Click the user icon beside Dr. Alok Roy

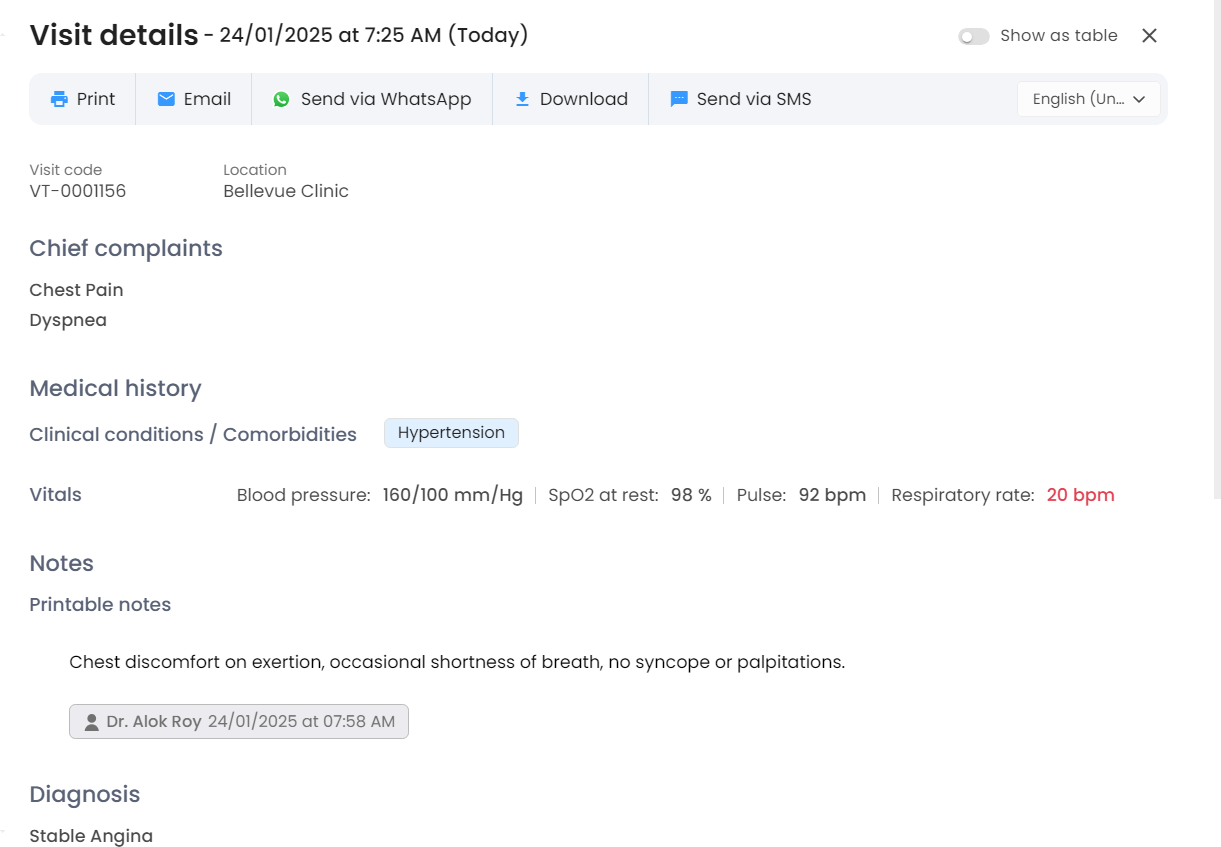click(x=91, y=722)
